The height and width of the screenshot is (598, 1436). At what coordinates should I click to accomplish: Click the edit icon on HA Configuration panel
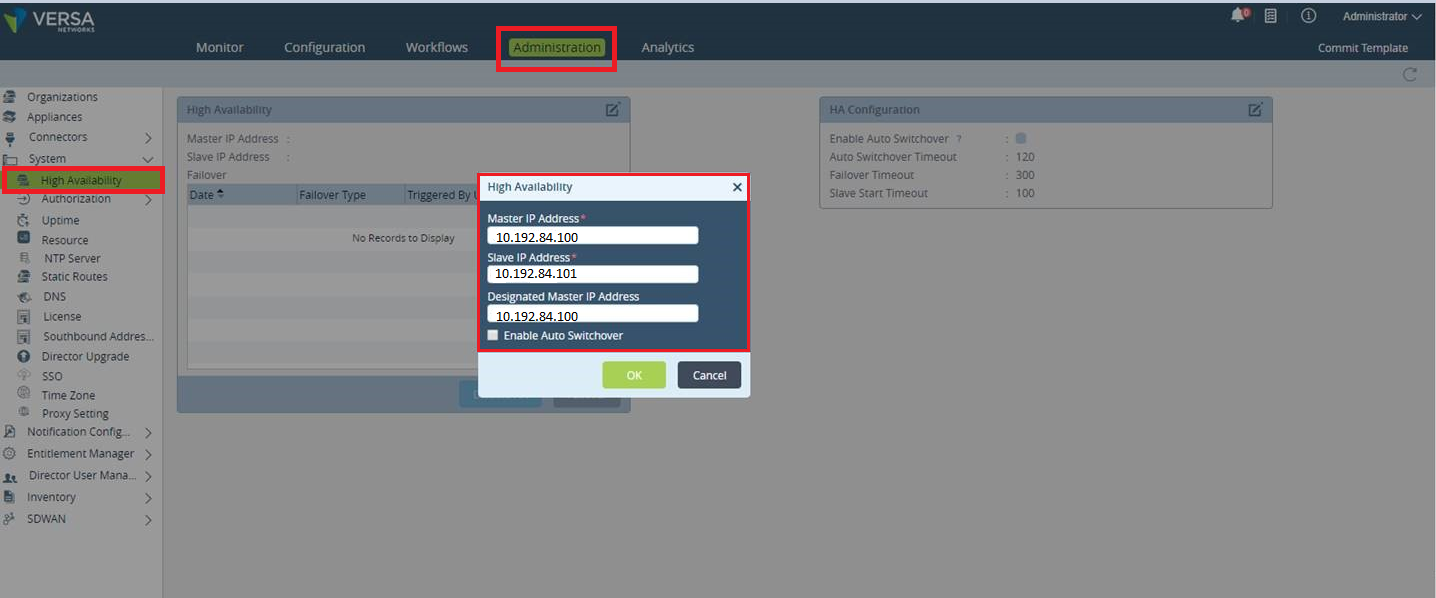click(1256, 109)
